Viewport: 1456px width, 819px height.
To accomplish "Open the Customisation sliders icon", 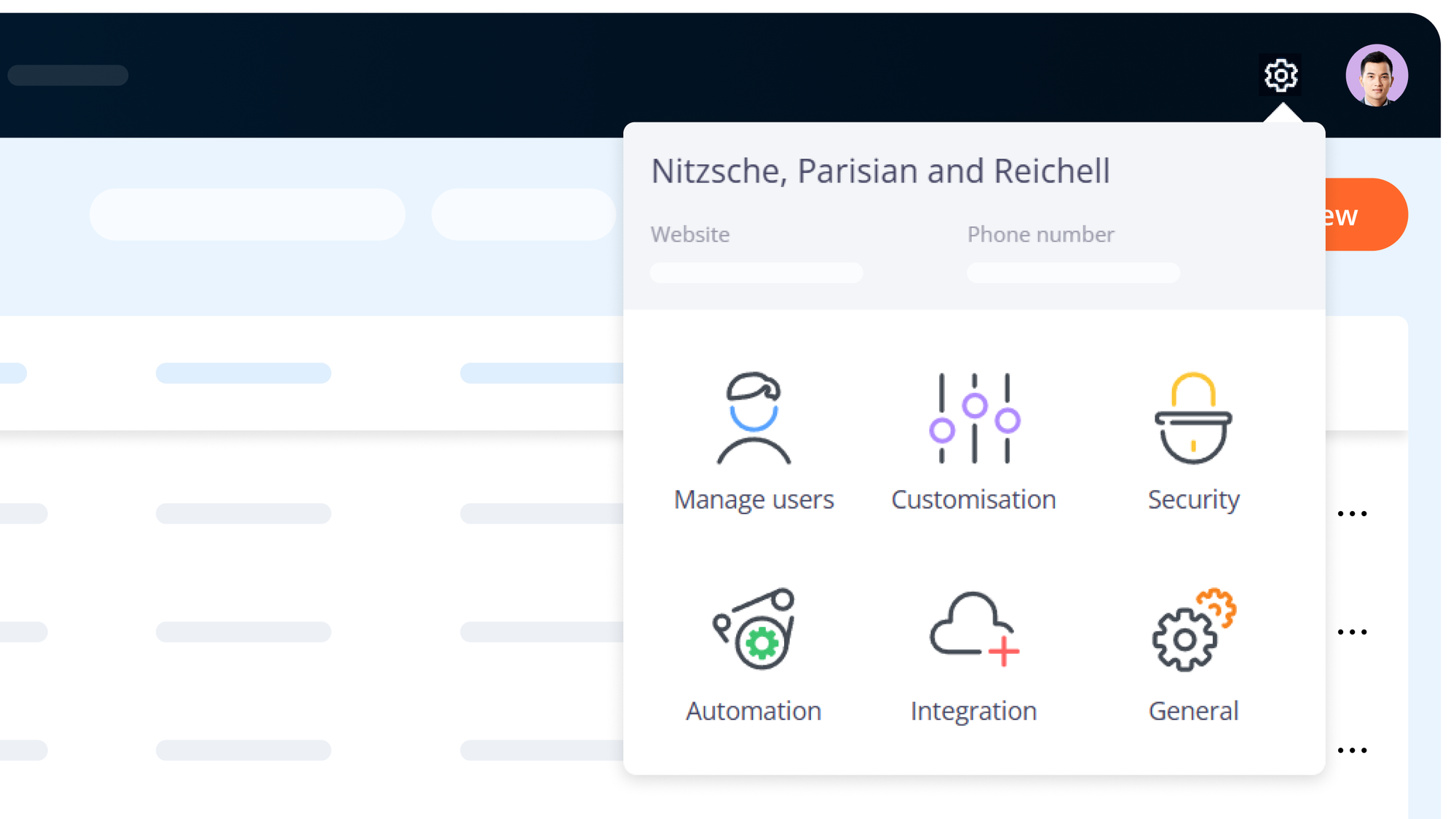I will coord(974,419).
